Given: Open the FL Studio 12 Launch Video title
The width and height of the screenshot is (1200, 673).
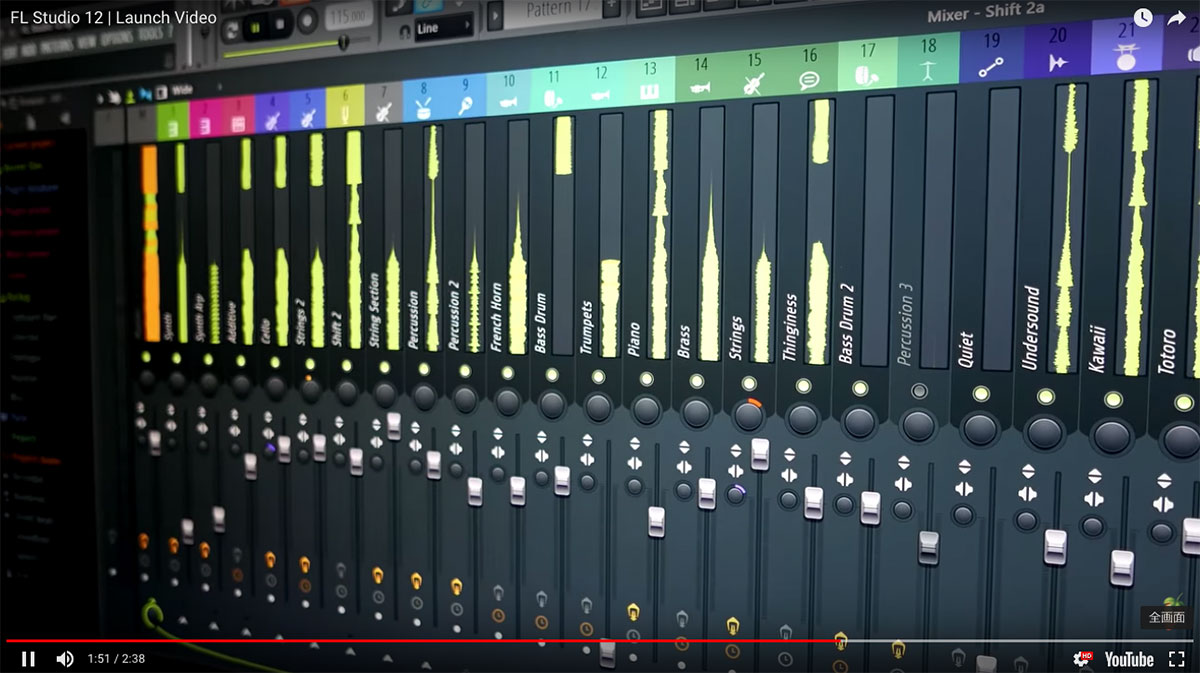Looking at the screenshot, I should (113, 17).
